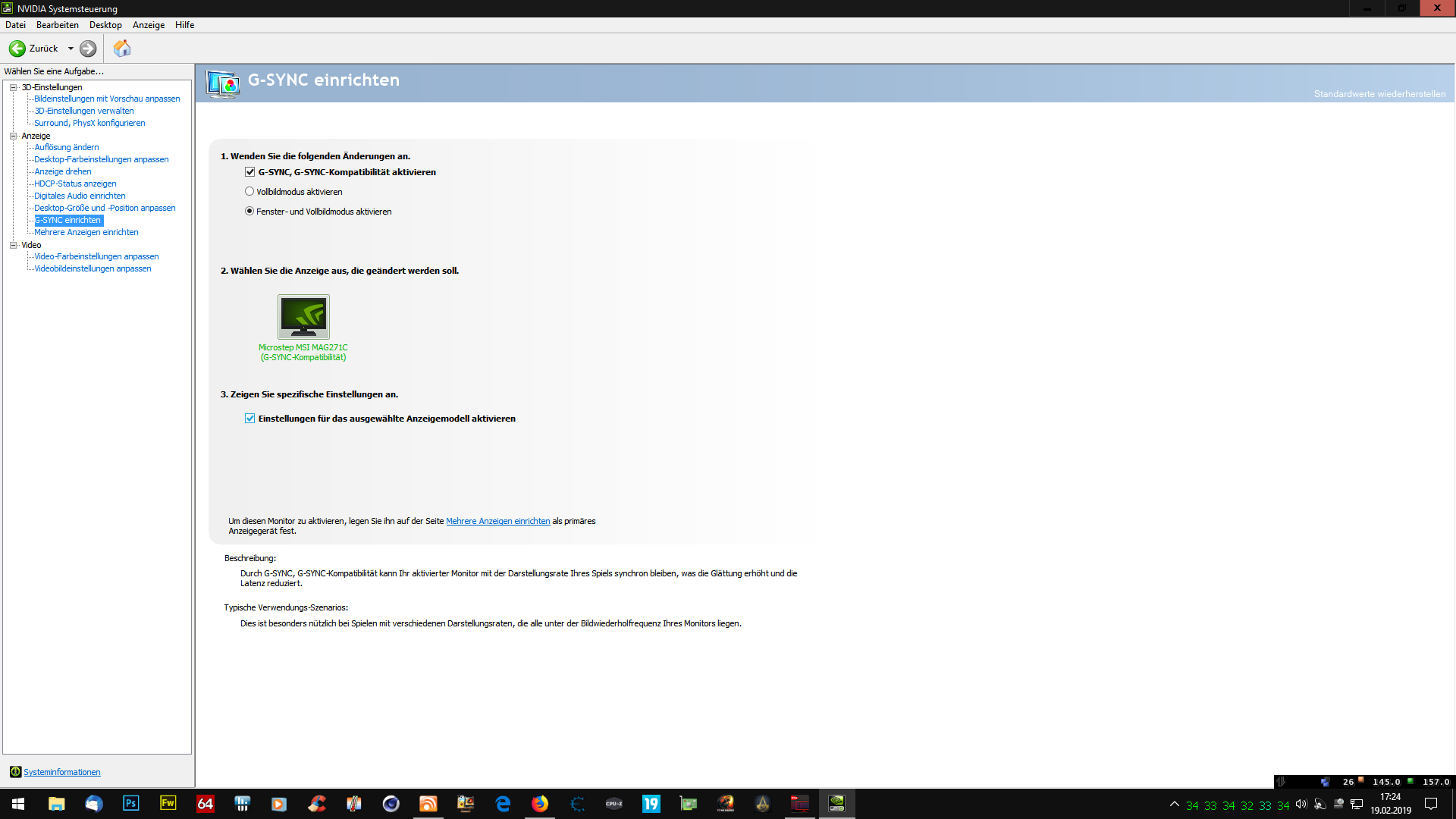Click the green Zurück back arrow
This screenshot has height=819, width=1456.
17,49
